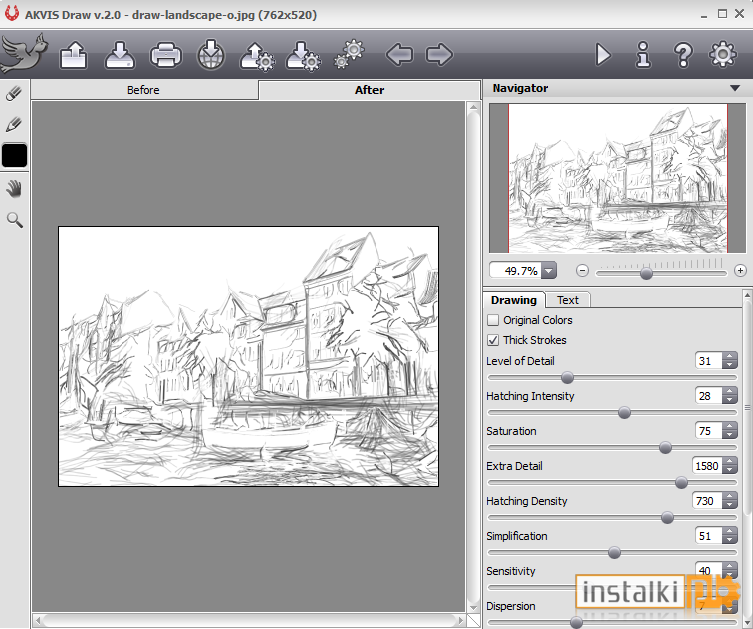This screenshot has width=753, height=629.
Task: Select the Eraser tool
Action: coord(14,94)
